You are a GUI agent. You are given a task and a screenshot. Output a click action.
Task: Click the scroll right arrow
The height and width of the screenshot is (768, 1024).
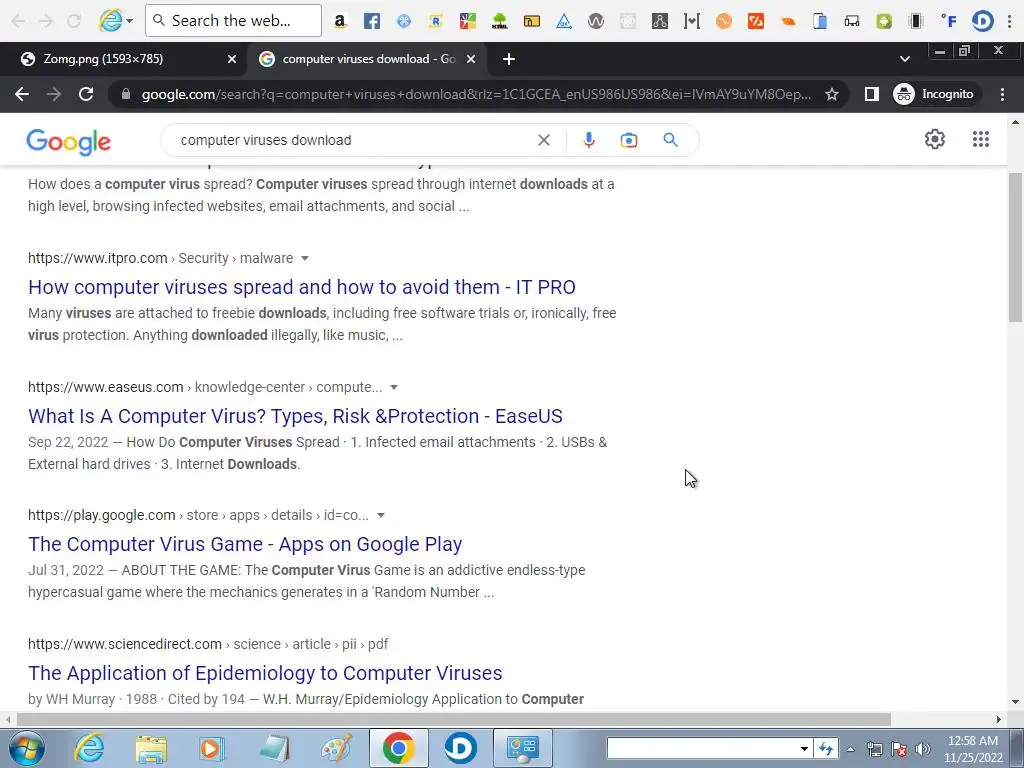[x=999, y=719]
